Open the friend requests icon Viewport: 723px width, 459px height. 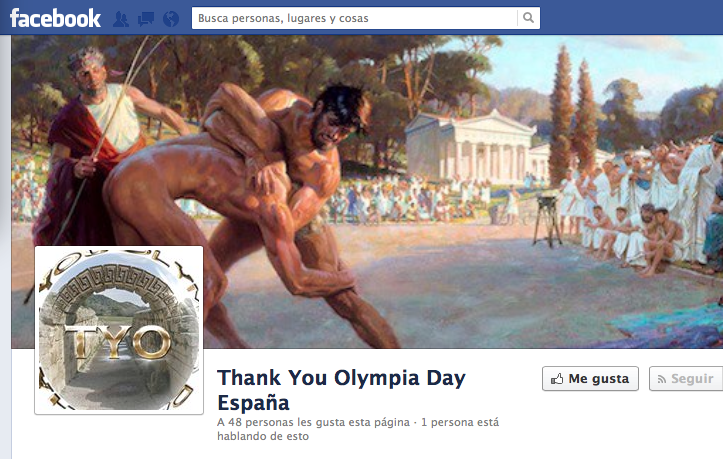[121, 19]
